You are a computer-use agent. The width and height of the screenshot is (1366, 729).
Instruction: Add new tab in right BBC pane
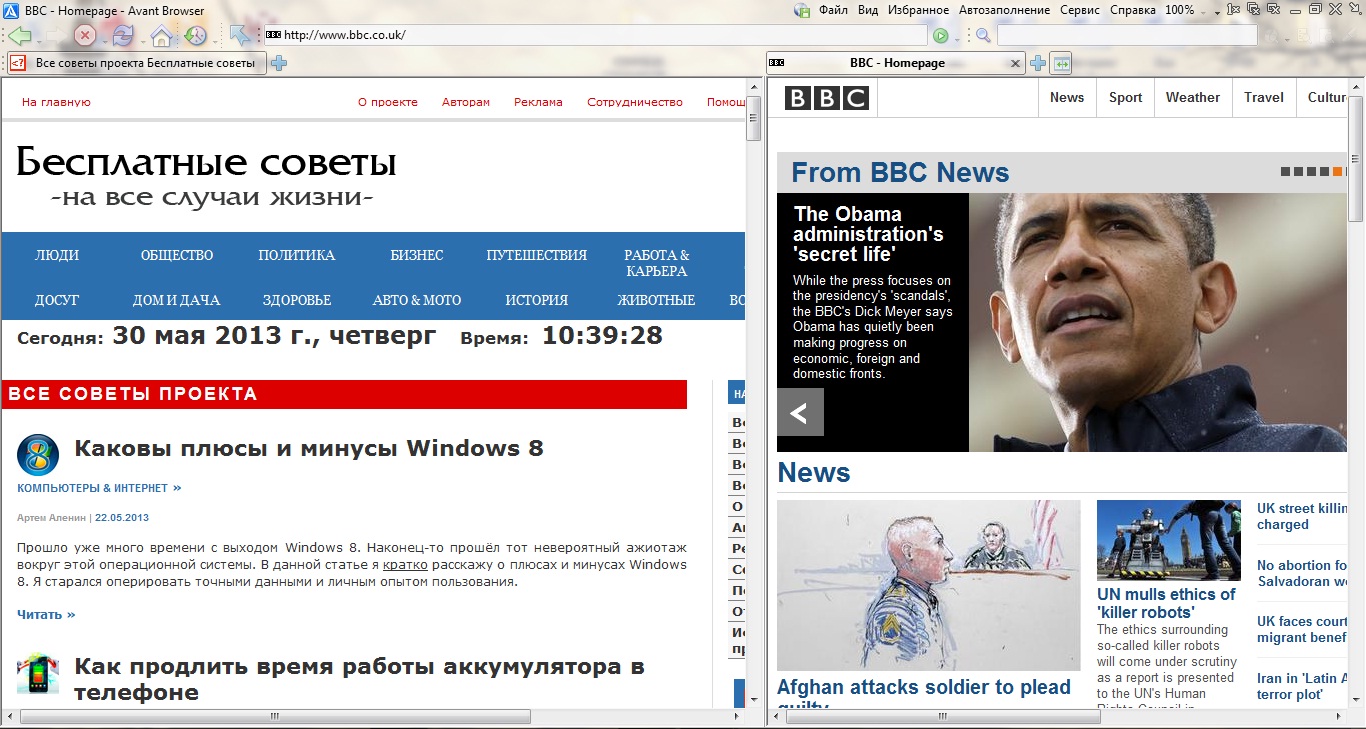tap(1038, 63)
